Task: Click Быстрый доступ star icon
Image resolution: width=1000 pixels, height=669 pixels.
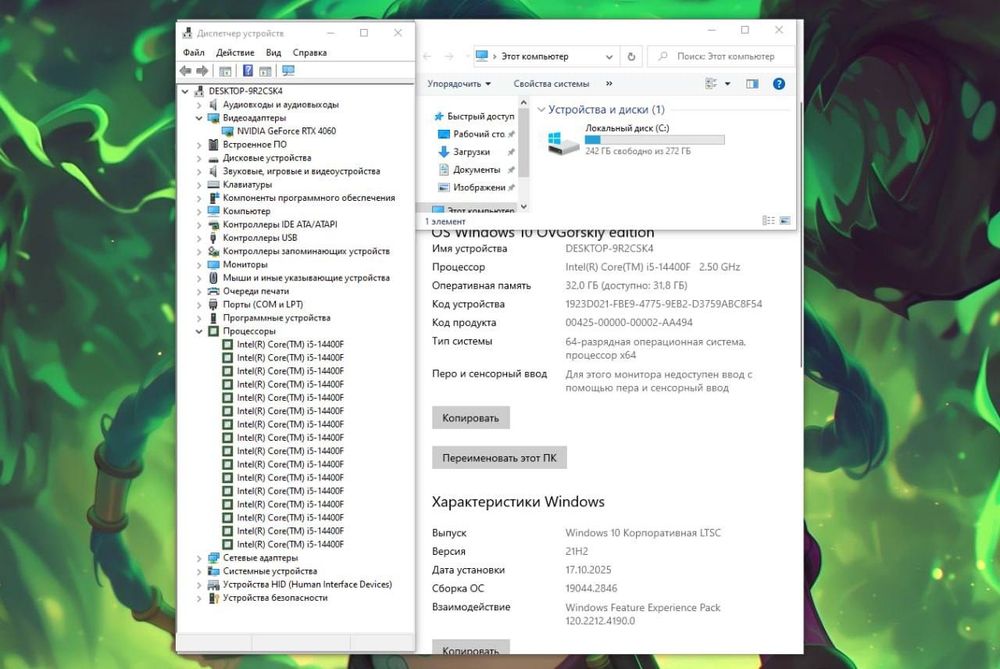Action: 439,116
